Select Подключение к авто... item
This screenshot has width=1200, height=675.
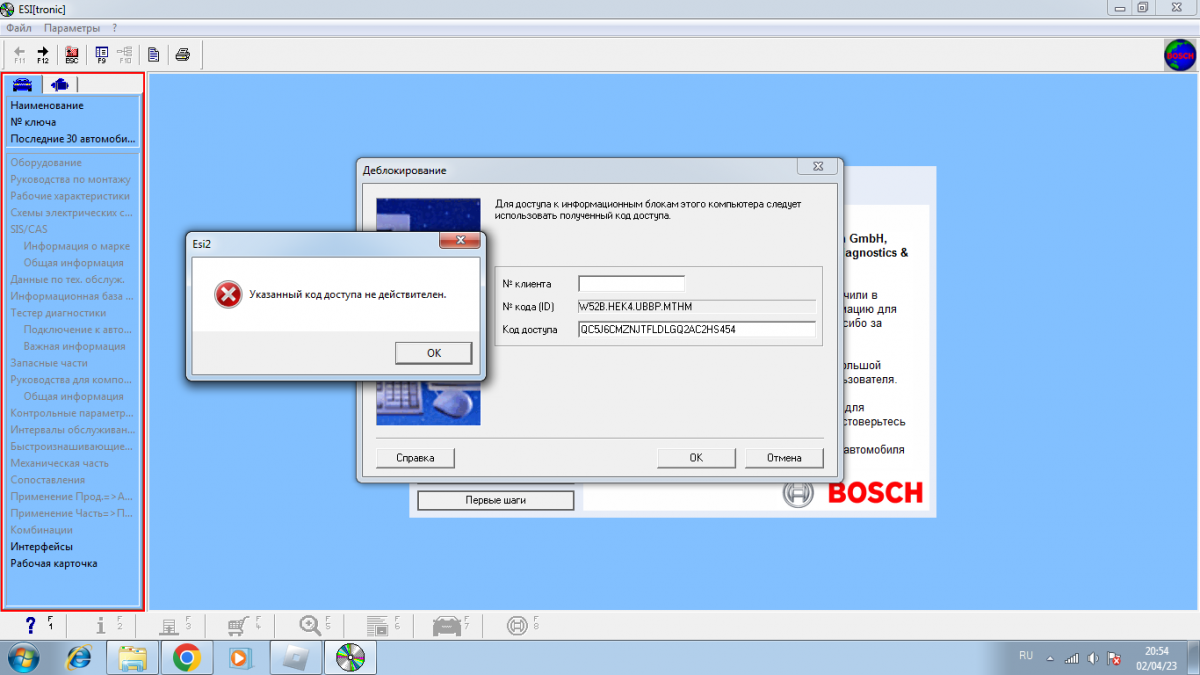pos(78,329)
